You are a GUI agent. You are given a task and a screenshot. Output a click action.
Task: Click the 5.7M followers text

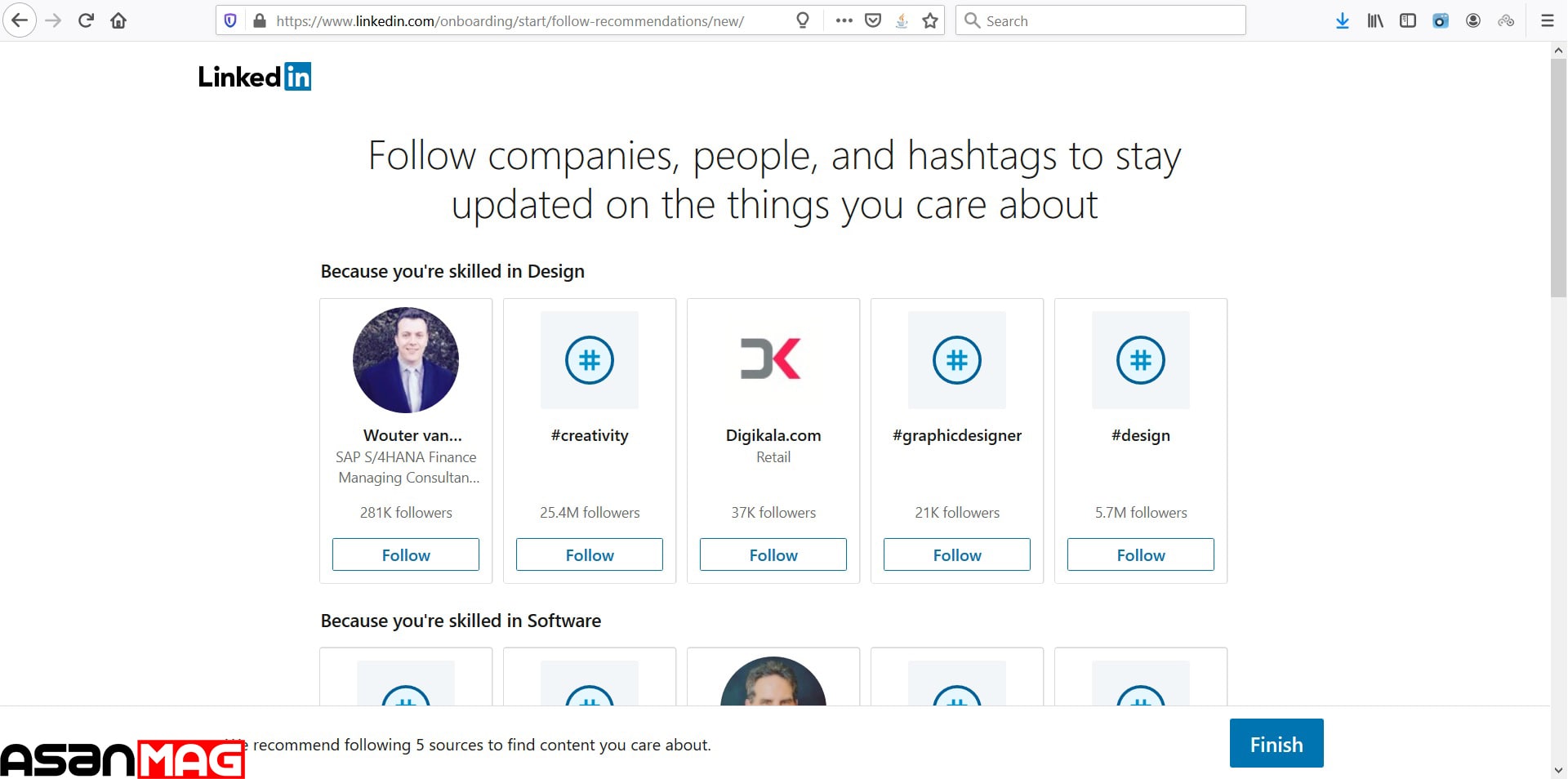pos(1141,513)
